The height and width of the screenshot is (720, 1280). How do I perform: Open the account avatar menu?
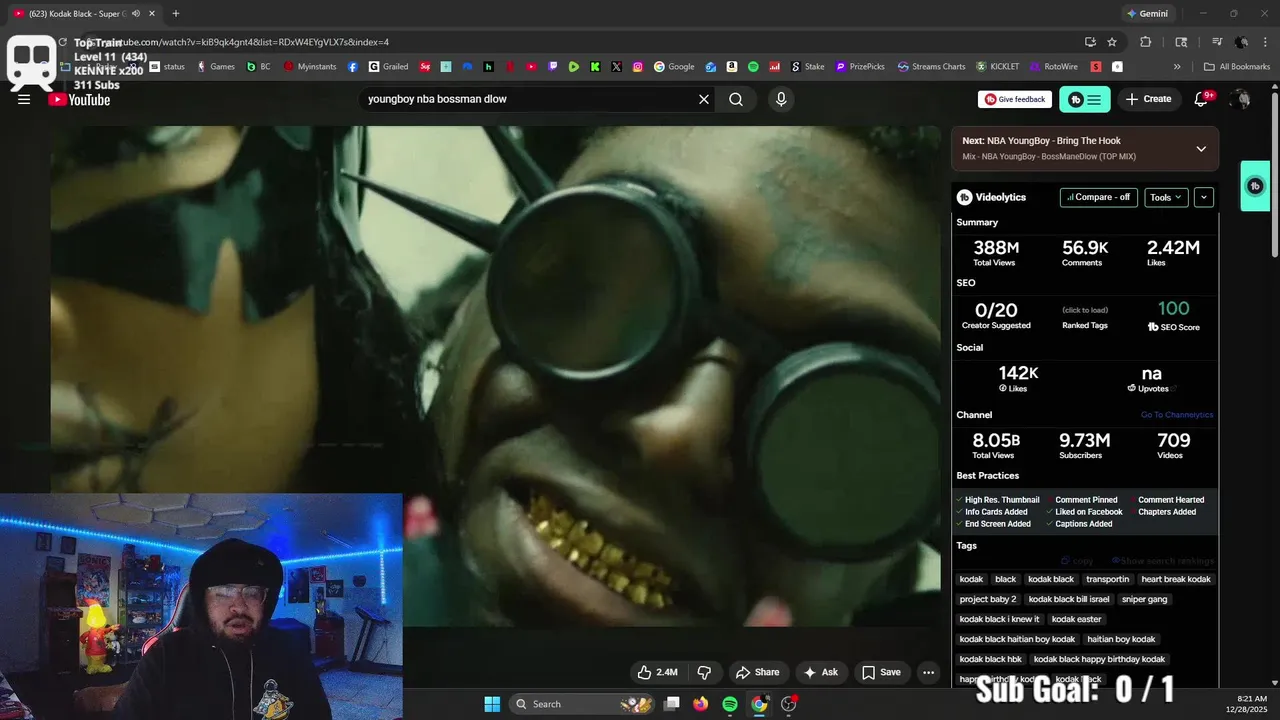[1241, 99]
